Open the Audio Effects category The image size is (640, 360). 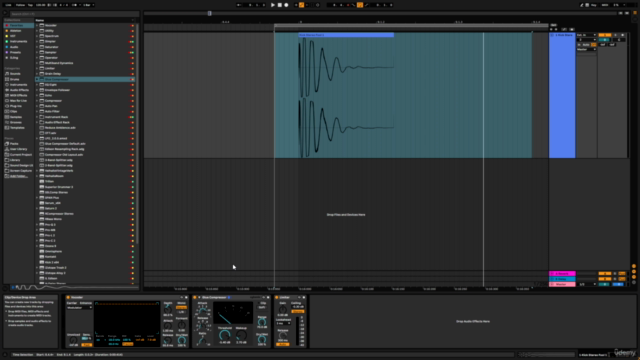(19, 90)
